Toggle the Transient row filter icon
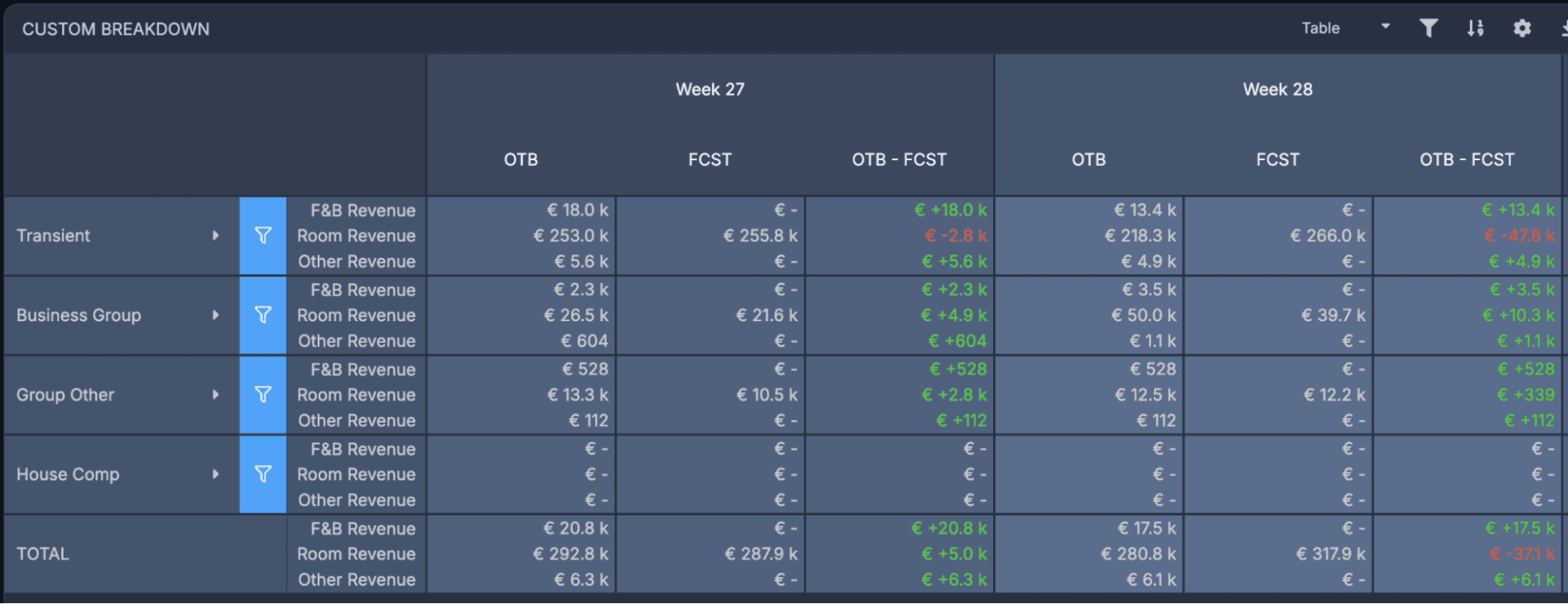 [263, 235]
